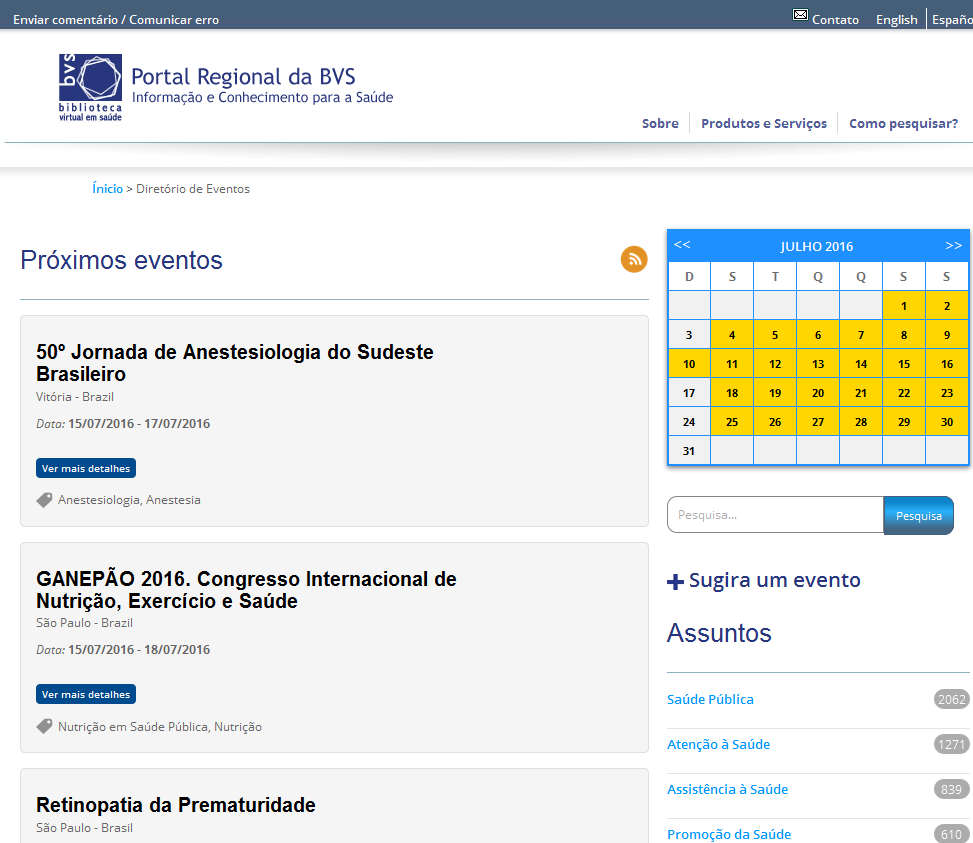
Task: Select July 8 in the calendar
Action: (x=904, y=335)
